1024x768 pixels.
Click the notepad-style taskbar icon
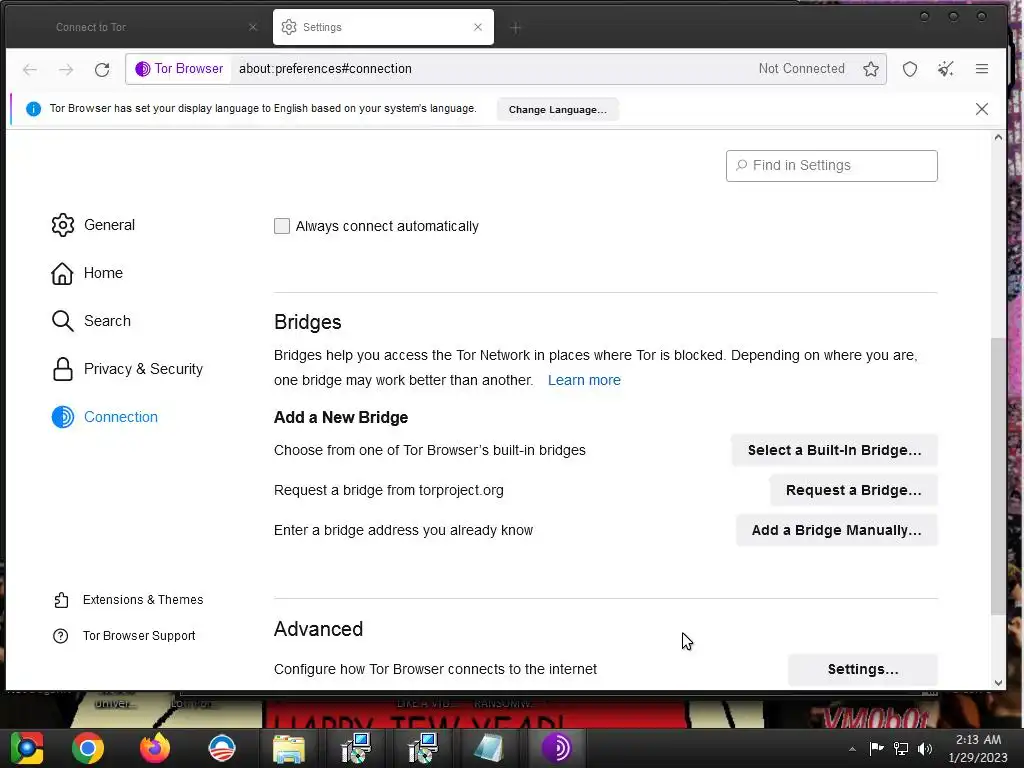pos(488,748)
